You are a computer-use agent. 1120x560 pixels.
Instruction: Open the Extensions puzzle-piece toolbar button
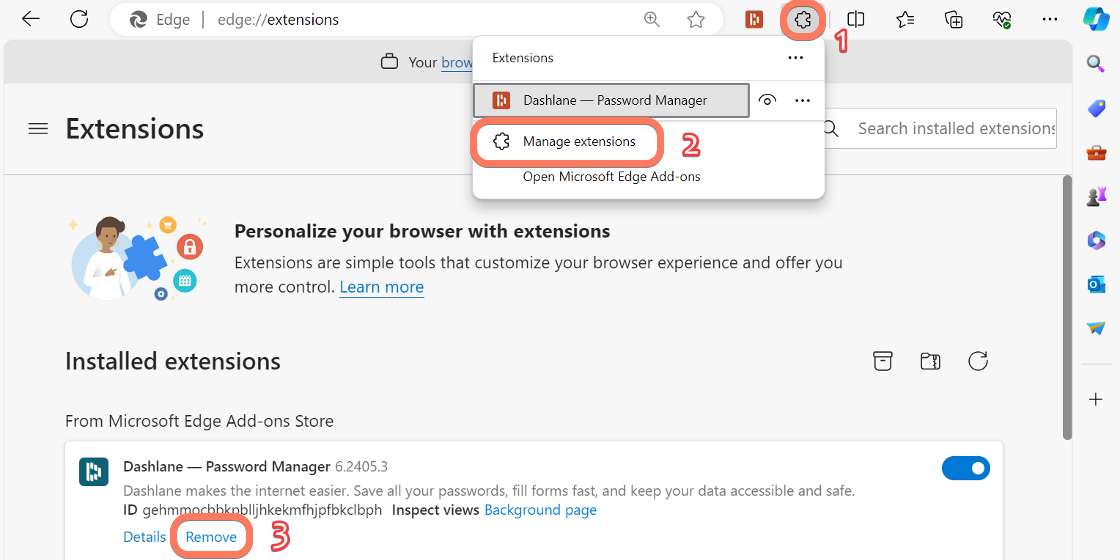coord(803,19)
